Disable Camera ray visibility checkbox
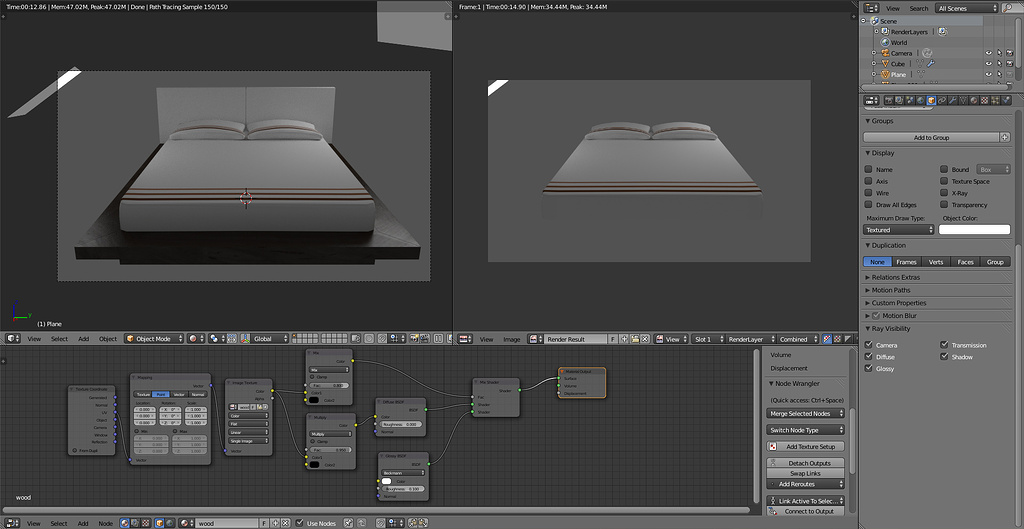Image resolution: width=1024 pixels, height=529 pixels. coord(868,345)
